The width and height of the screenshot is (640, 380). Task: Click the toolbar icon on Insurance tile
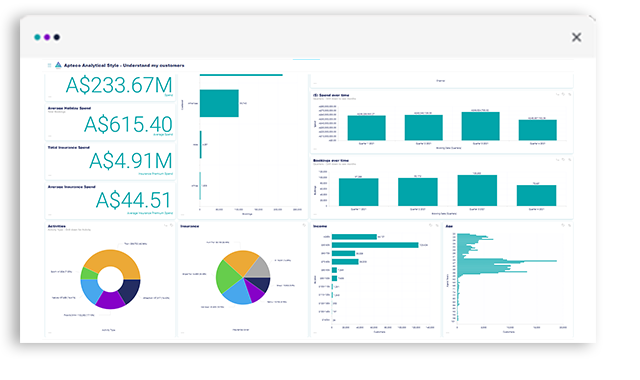[304, 225]
